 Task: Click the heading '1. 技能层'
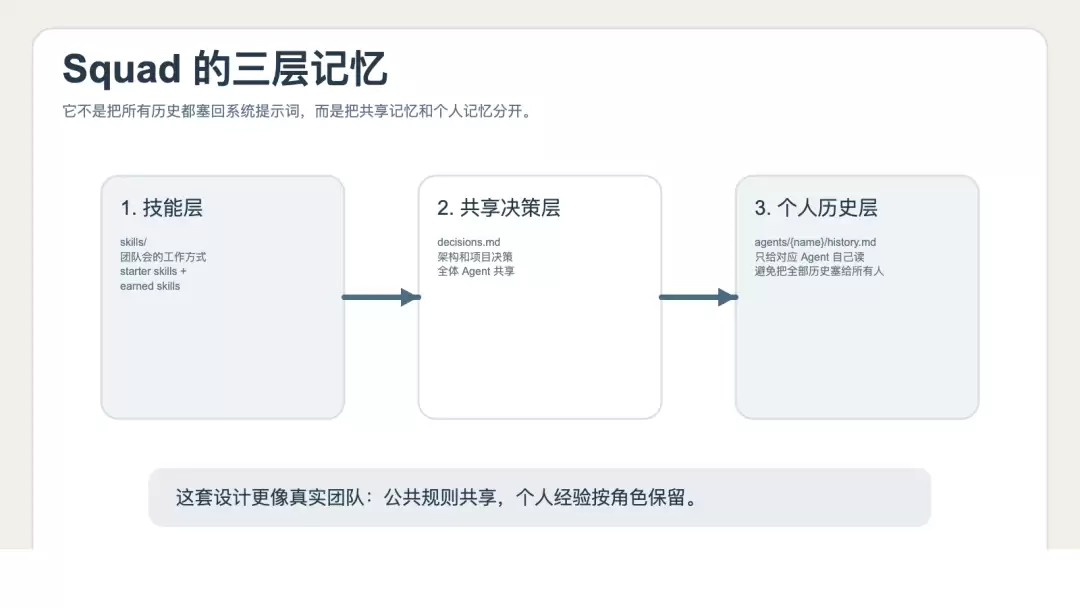[162, 208]
